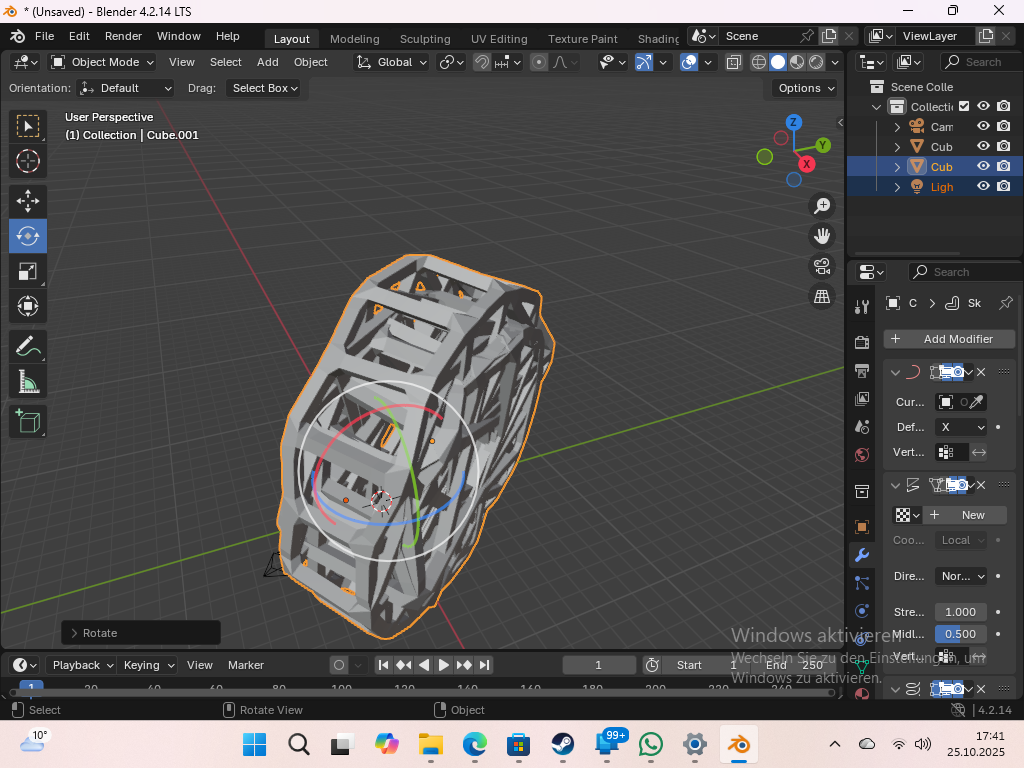Open the Object Mode dropdown
This screenshot has height=768, width=1024.
coord(103,62)
